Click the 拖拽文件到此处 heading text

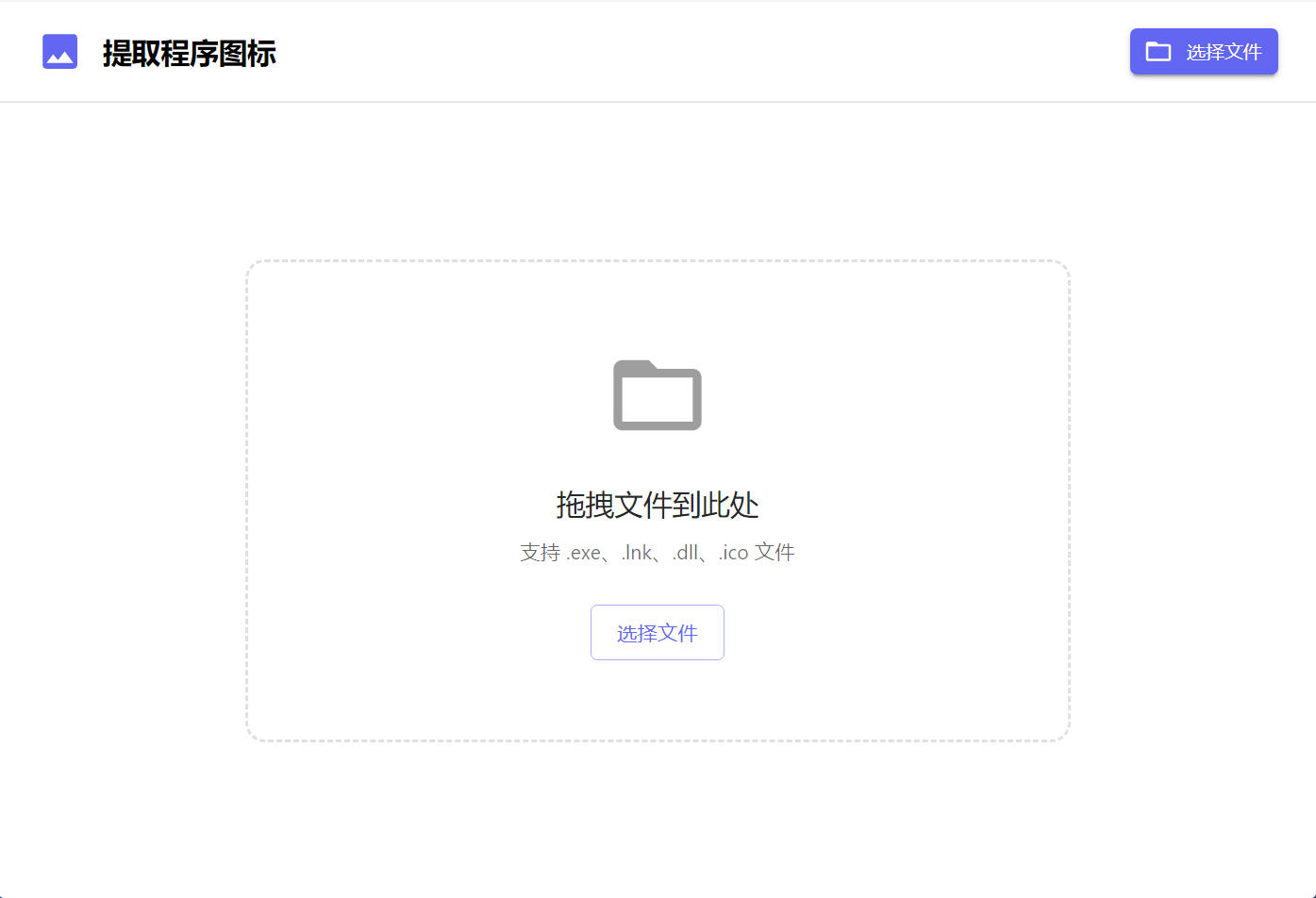[658, 505]
